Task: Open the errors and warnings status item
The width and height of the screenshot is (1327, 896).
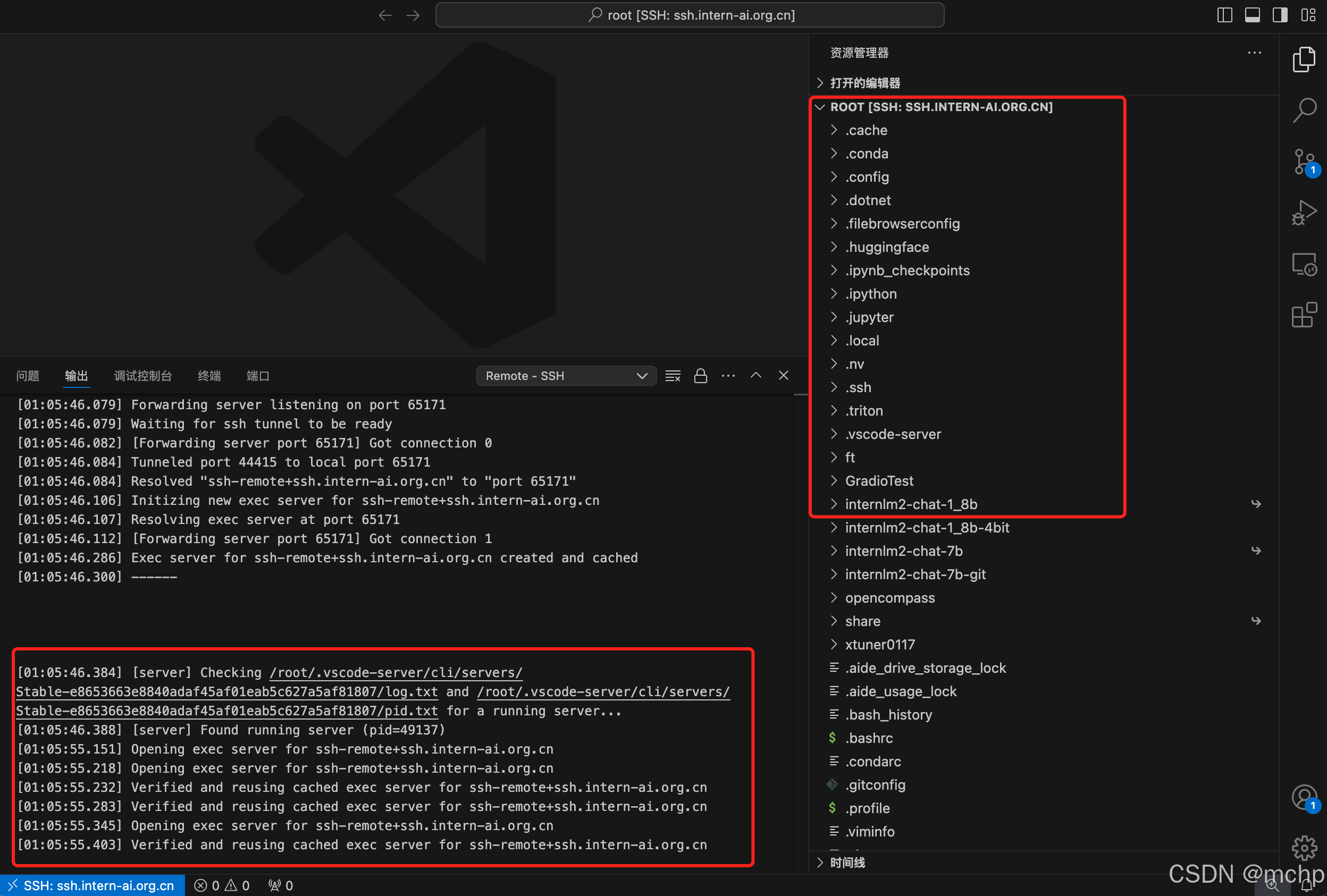Action: [222, 885]
